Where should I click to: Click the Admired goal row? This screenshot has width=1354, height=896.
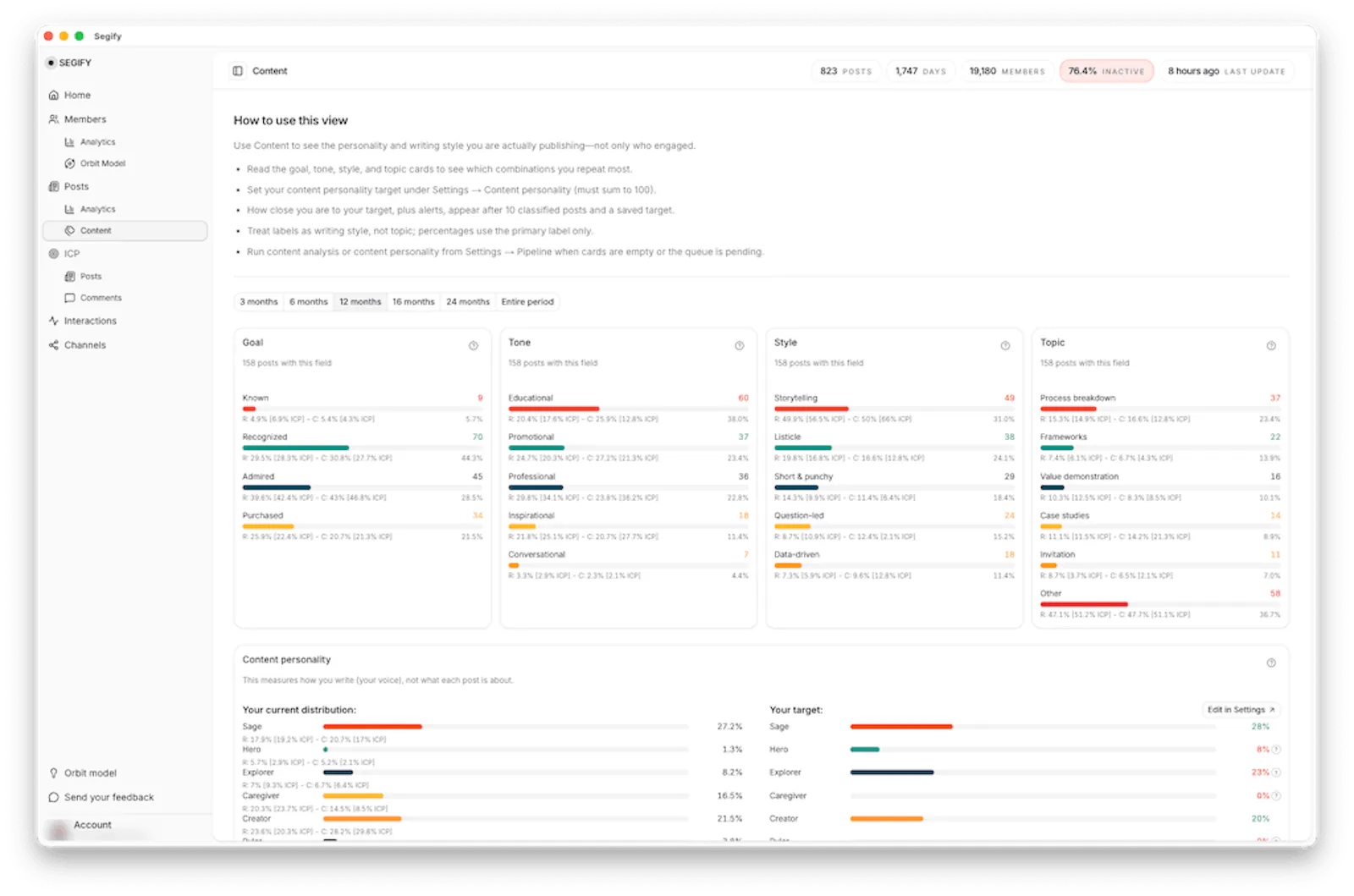click(x=362, y=486)
